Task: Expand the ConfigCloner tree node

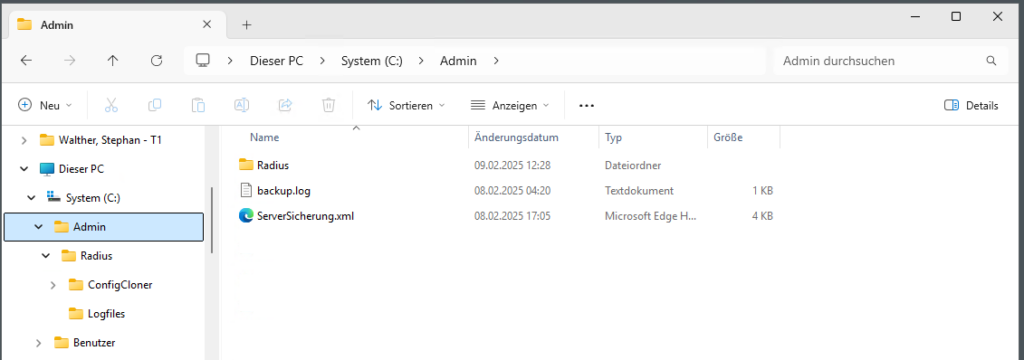Action: [53, 285]
